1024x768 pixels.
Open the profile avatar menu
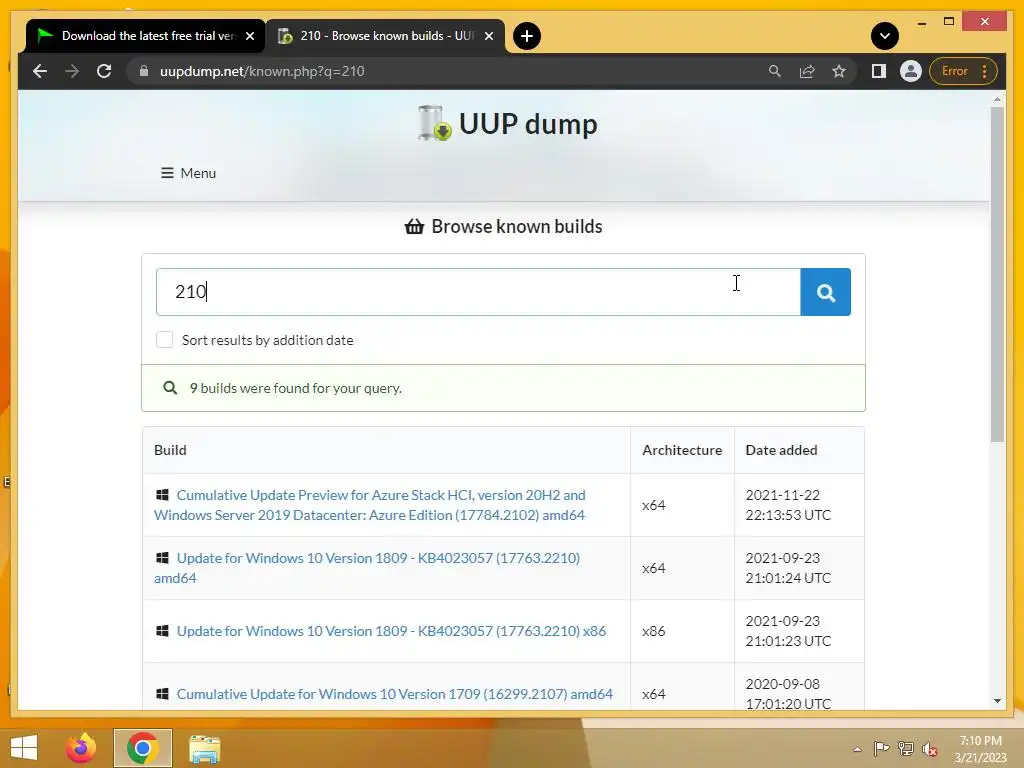tap(910, 71)
